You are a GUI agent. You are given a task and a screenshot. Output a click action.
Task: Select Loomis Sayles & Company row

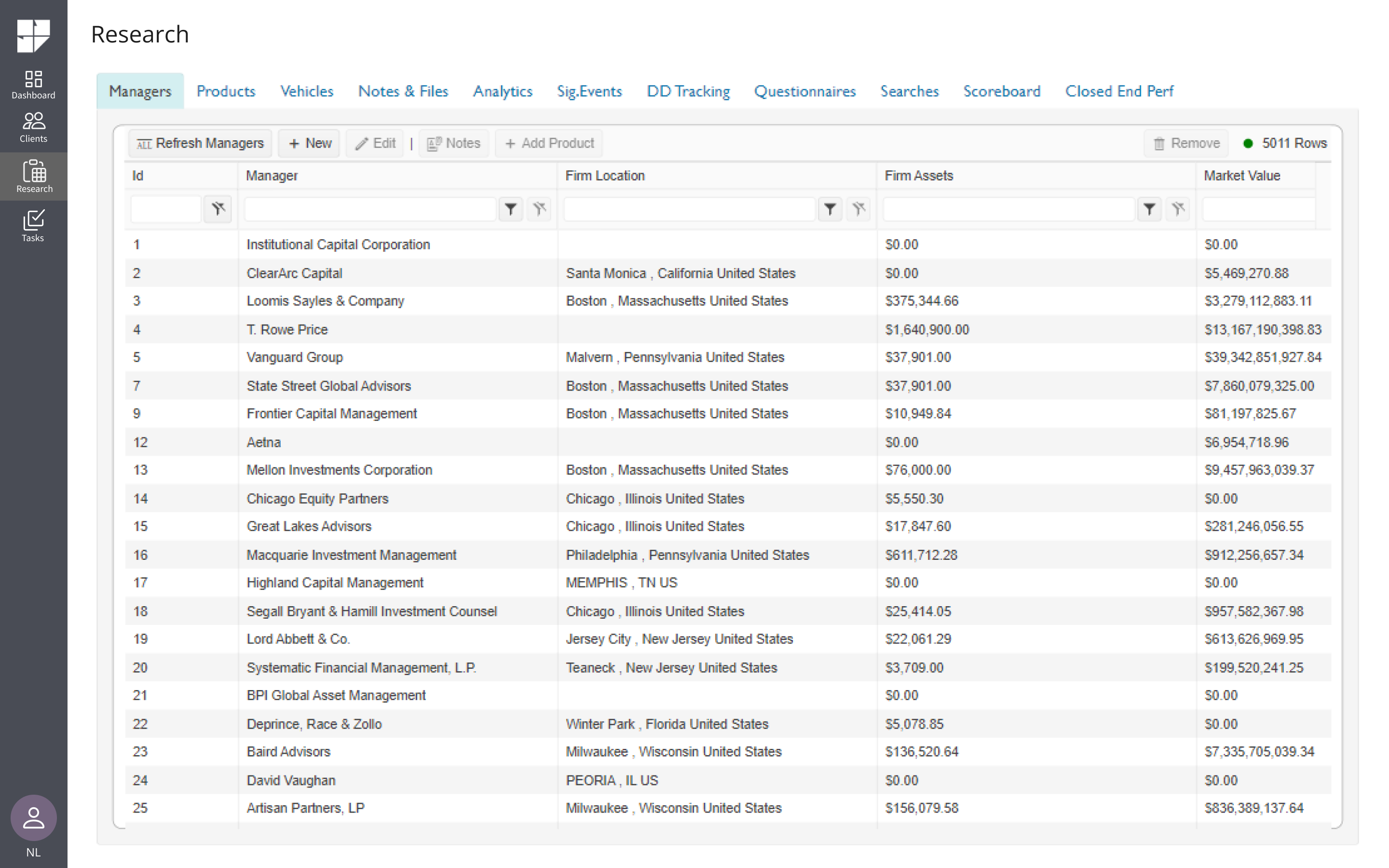(x=728, y=301)
